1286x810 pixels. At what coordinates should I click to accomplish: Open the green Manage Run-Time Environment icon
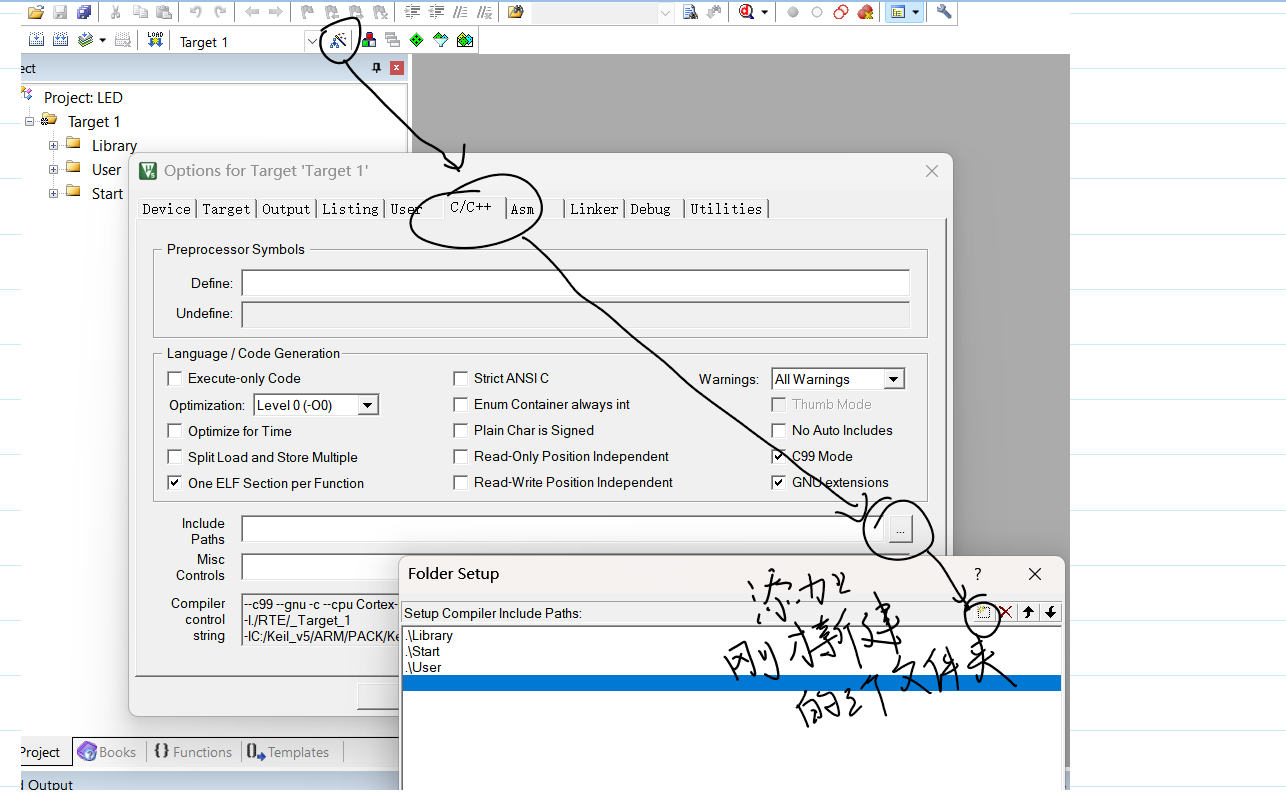tap(416, 40)
